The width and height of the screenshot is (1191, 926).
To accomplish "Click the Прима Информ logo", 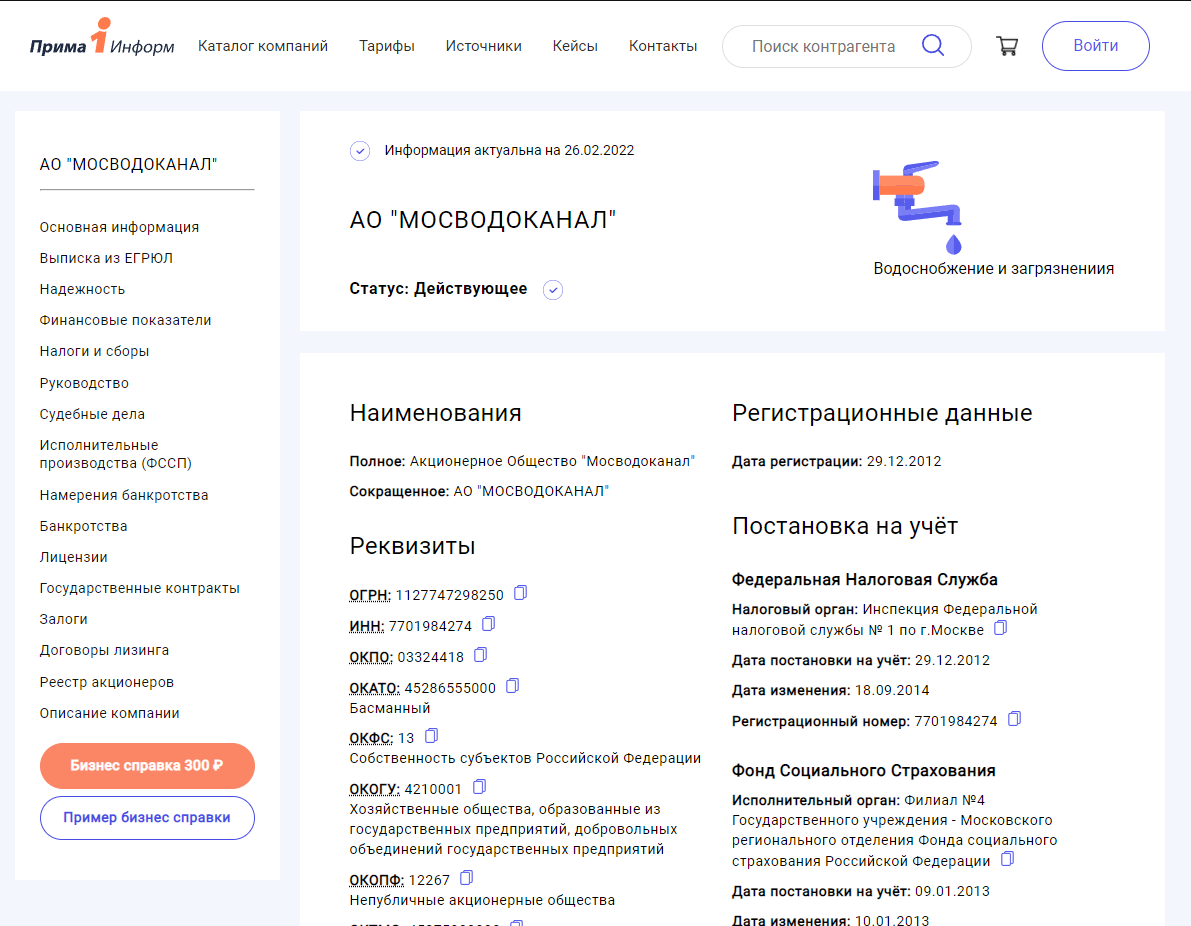I will pyautogui.click(x=101, y=45).
